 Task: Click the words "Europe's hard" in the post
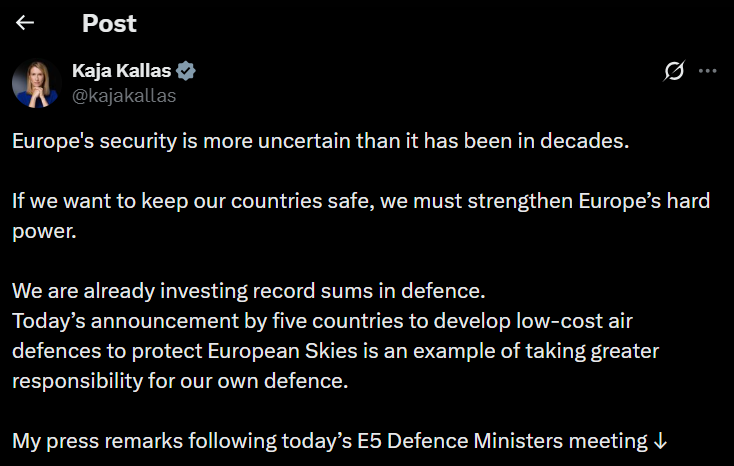click(x=647, y=201)
